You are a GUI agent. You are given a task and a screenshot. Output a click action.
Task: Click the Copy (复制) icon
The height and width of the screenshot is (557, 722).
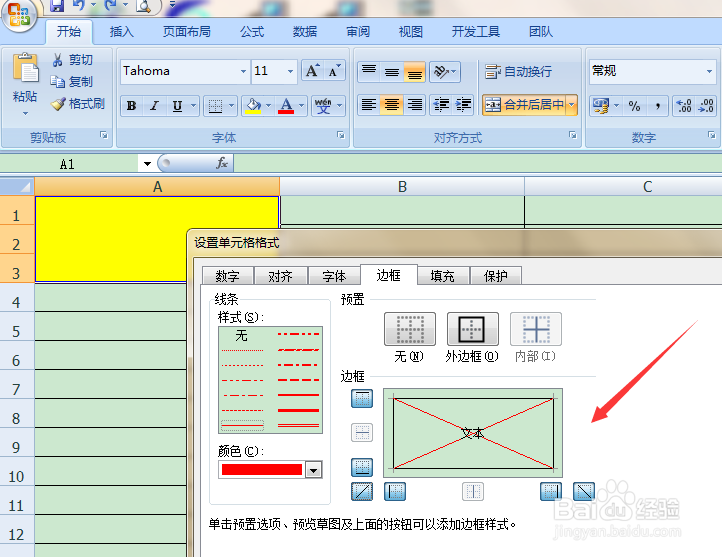58,81
